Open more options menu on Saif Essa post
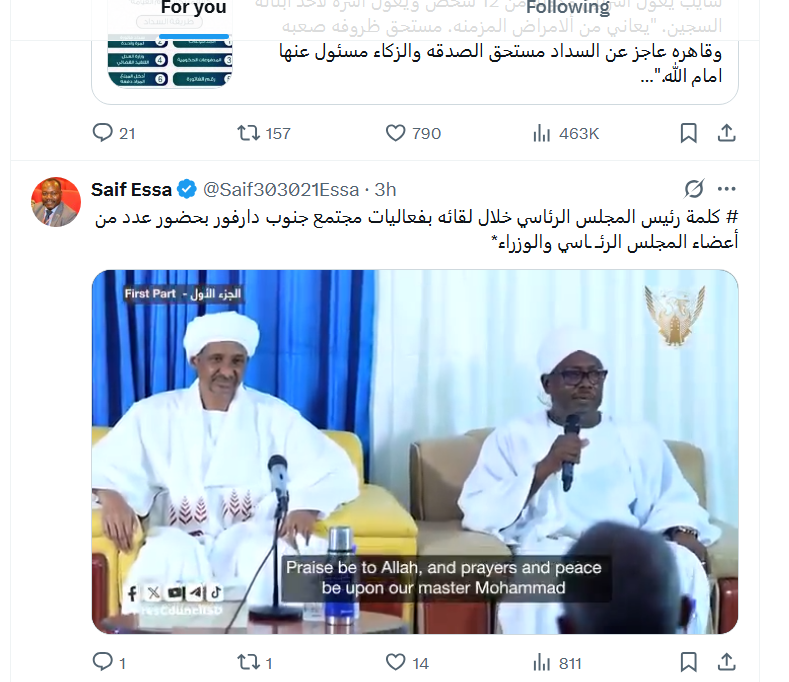The image size is (789, 682). coord(727,189)
